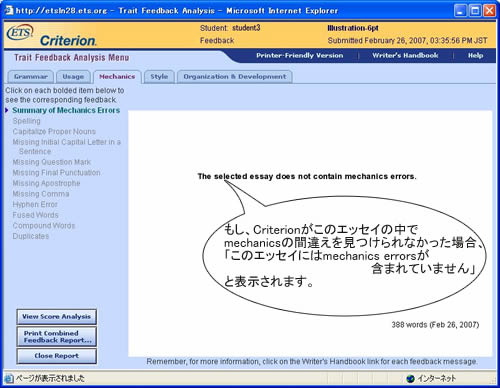Click Print Combined Feedback Report button
This screenshot has width=500, height=388.
pyautogui.click(x=57, y=337)
